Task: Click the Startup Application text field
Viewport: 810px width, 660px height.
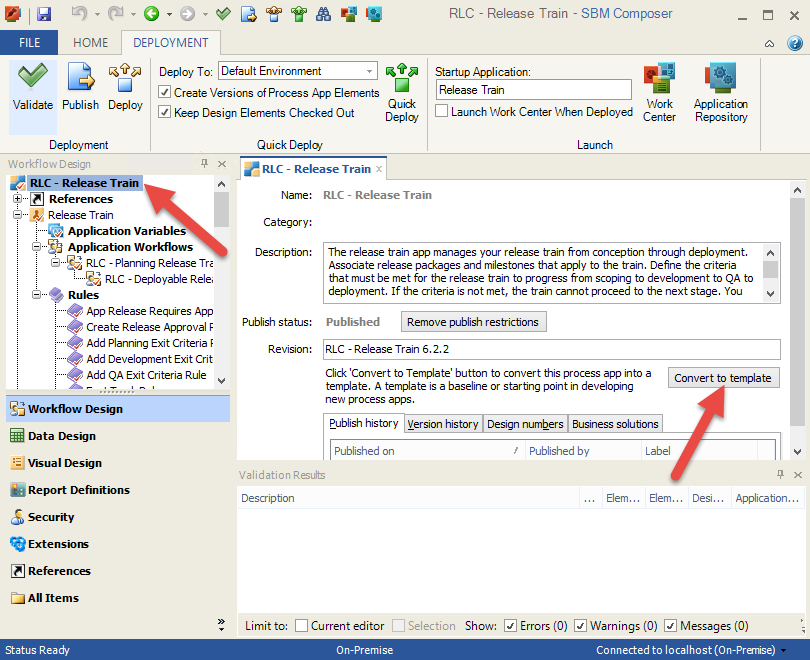Action: [x=533, y=90]
